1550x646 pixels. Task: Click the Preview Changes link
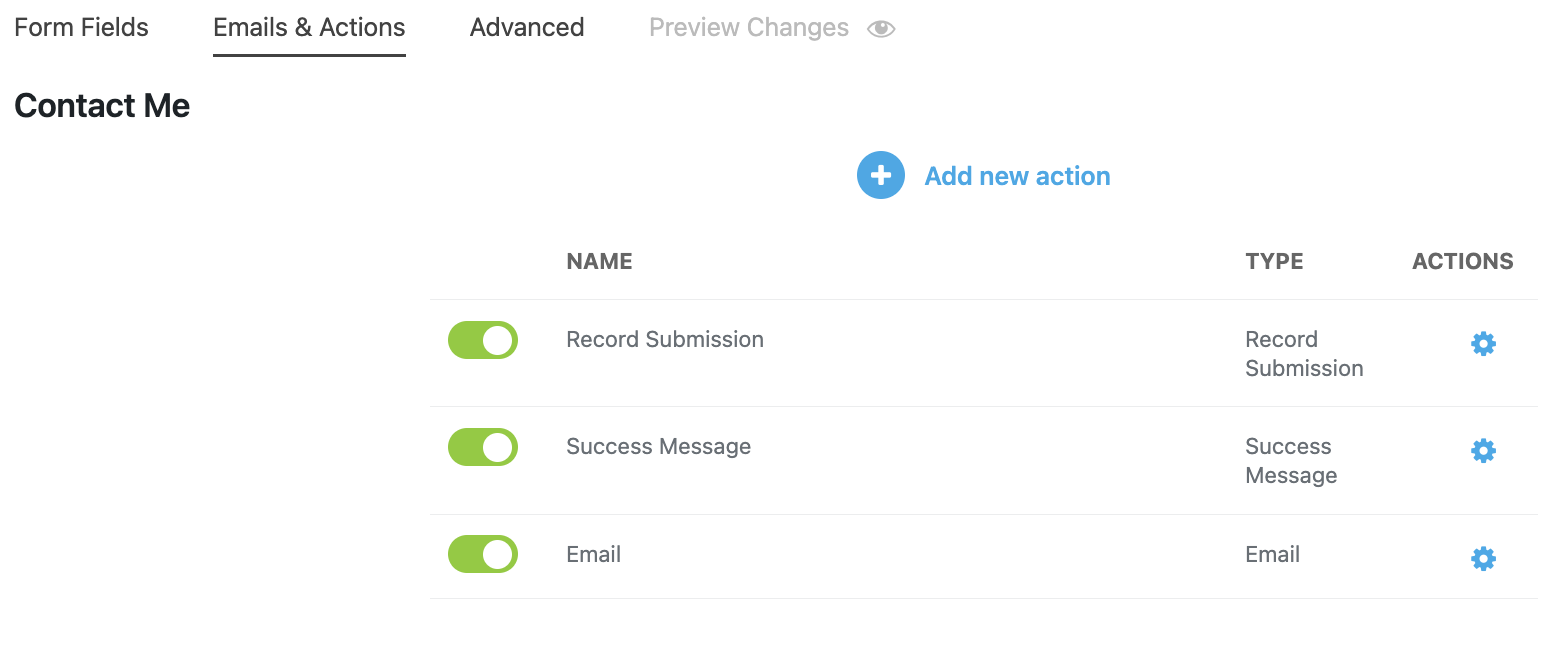749,28
